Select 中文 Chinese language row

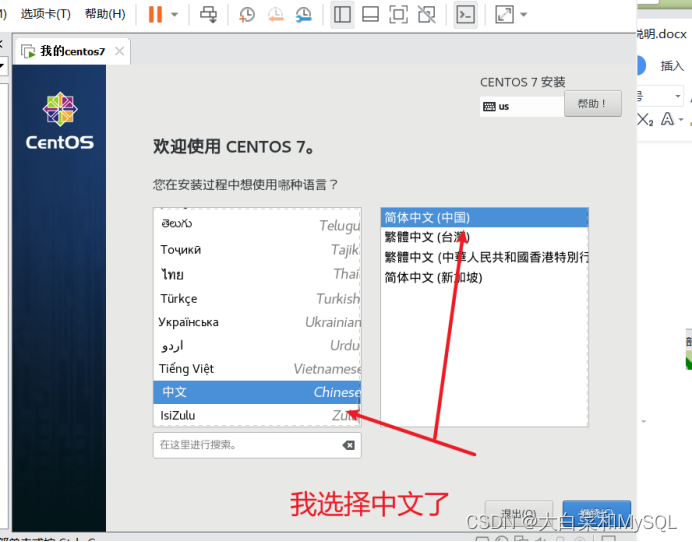pyautogui.click(x=257, y=392)
